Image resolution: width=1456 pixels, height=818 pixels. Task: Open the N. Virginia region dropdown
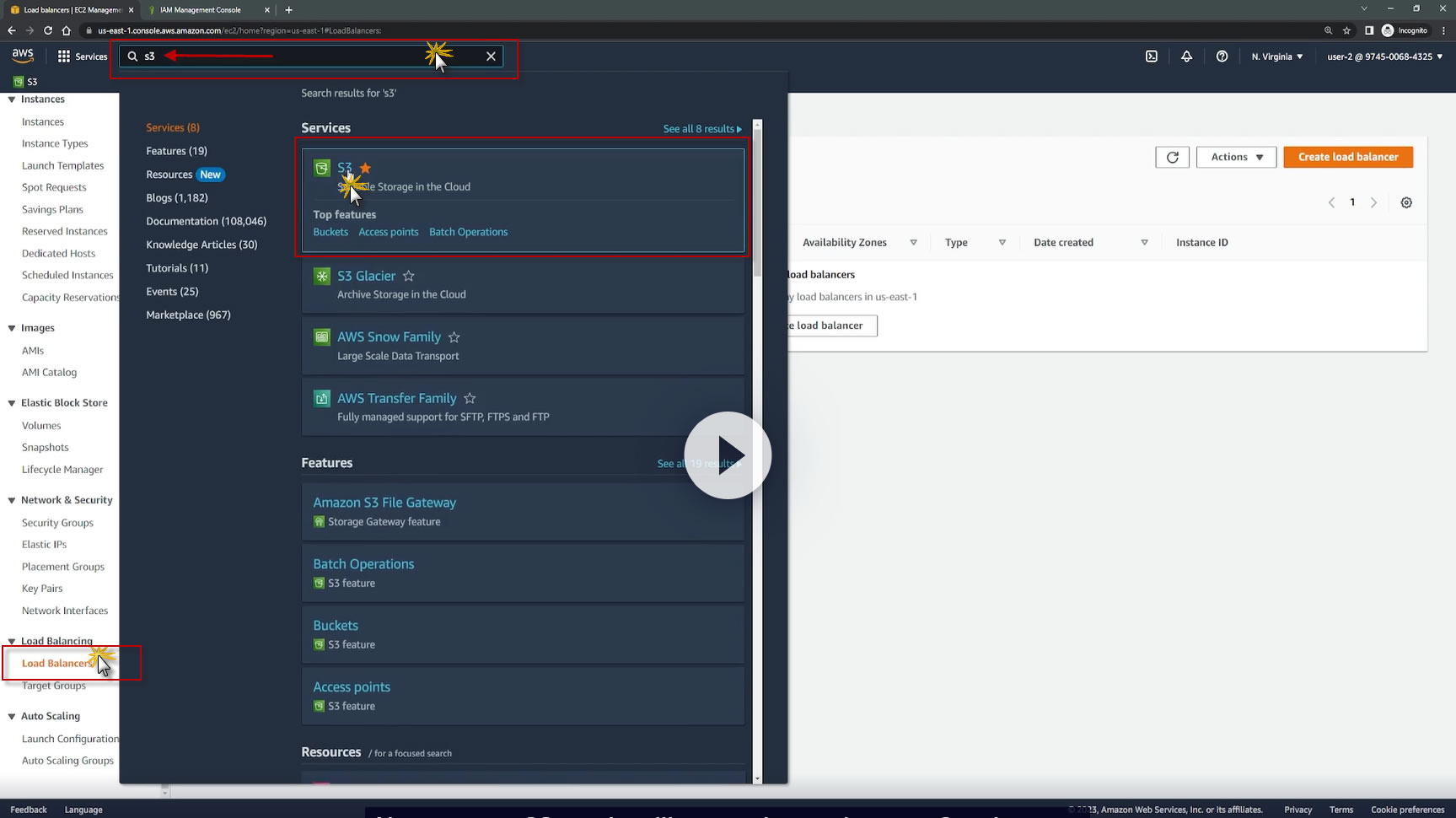tap(1277, 57)
